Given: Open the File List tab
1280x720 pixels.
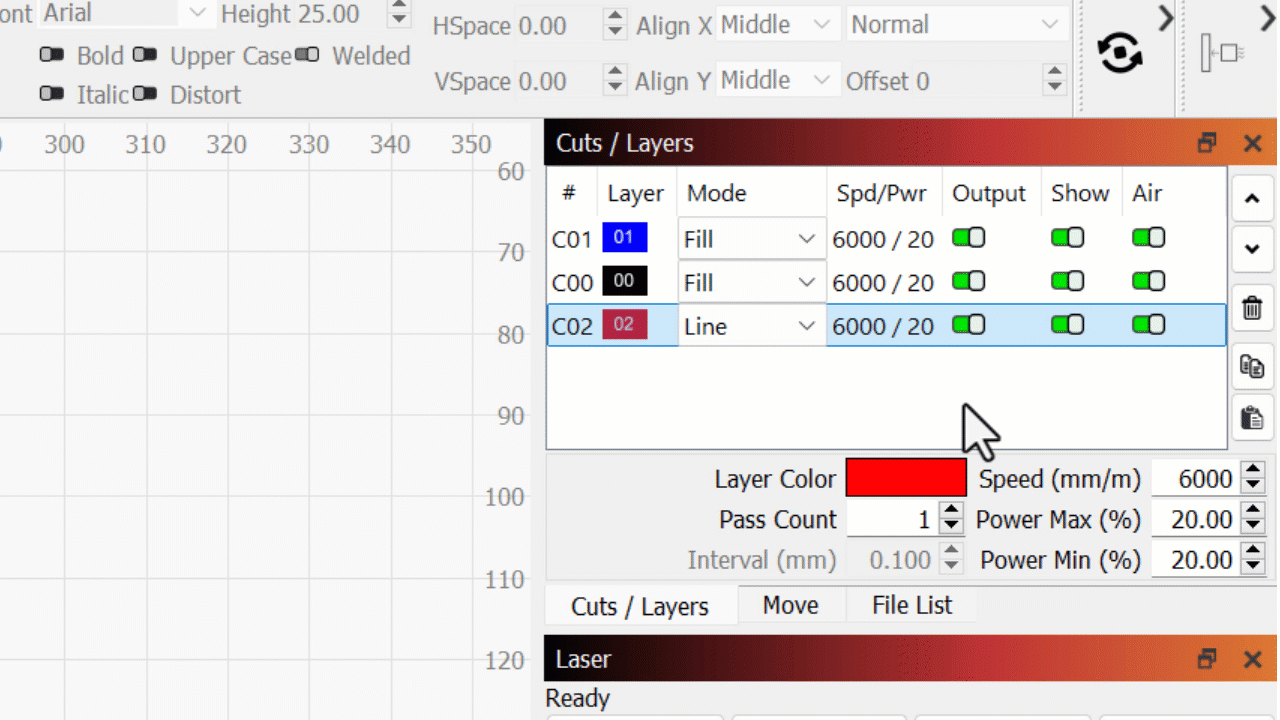Looking at the screenshot, I should [911, 605].
